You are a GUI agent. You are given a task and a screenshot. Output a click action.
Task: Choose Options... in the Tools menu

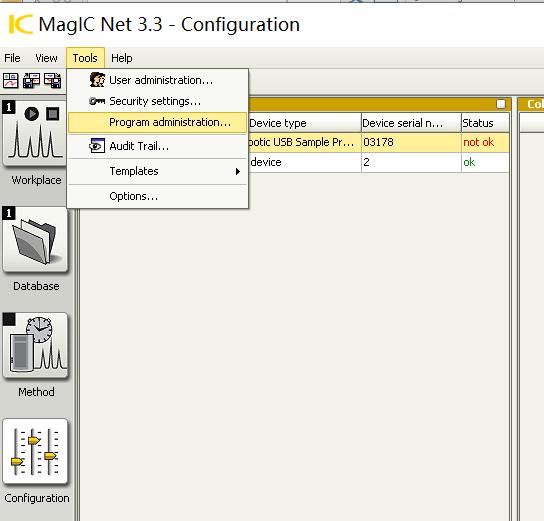[158, 196]
